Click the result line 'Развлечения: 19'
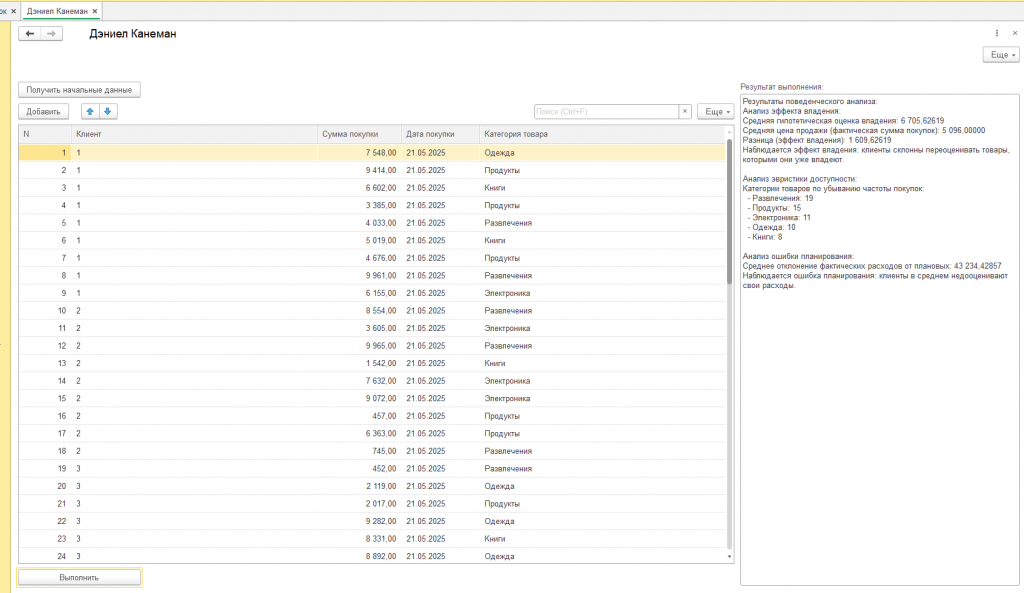The width and height of the screenshot is (1024, 593). pos(780,199)
